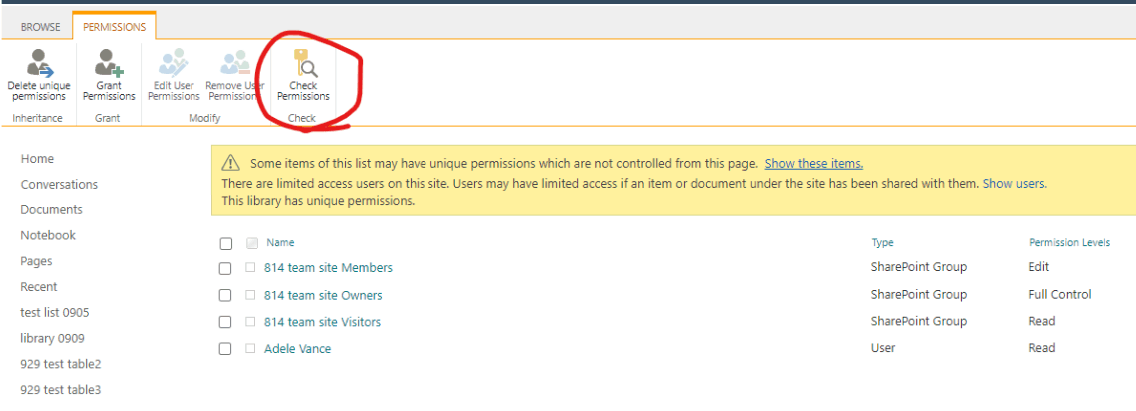The image size is (1136, 411).
Task: Switch to the BROWSE tab
Action: pyautogui.click(x=41, y=28)
